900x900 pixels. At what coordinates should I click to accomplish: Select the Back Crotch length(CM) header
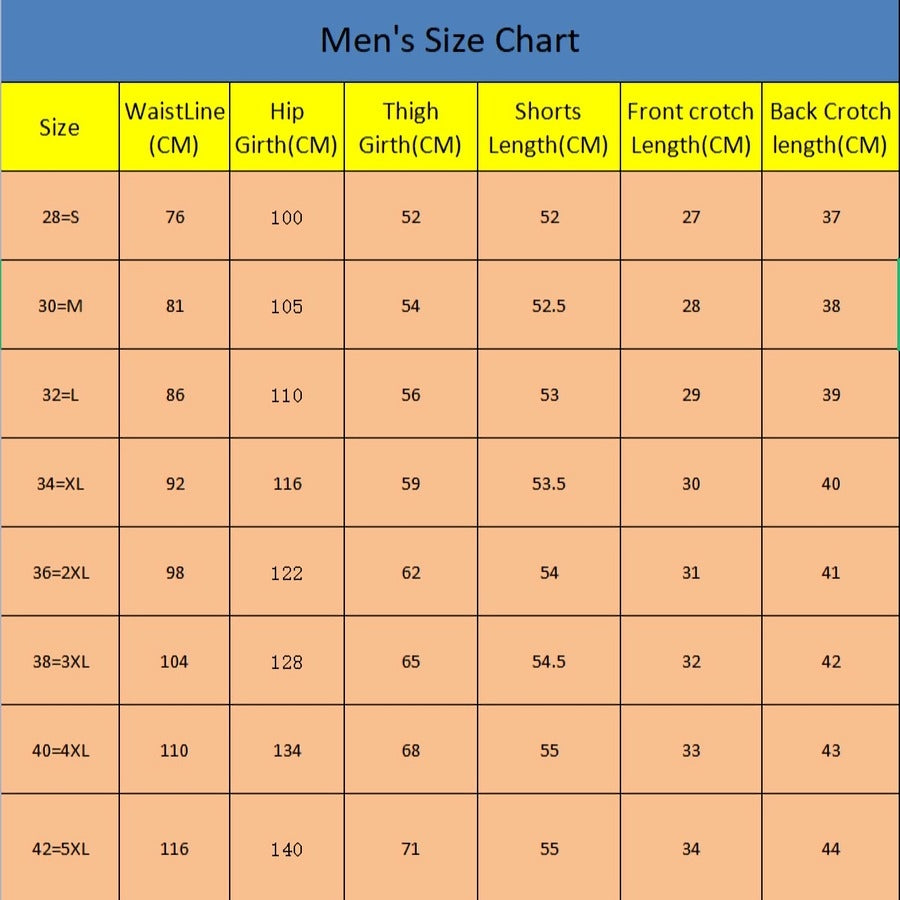(x=830, y=128)
